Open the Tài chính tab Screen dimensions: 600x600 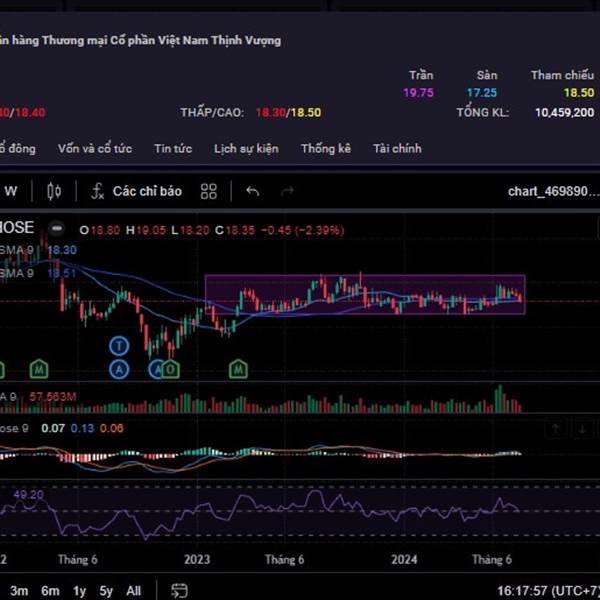pyautogui.click(x=397, y=148)
